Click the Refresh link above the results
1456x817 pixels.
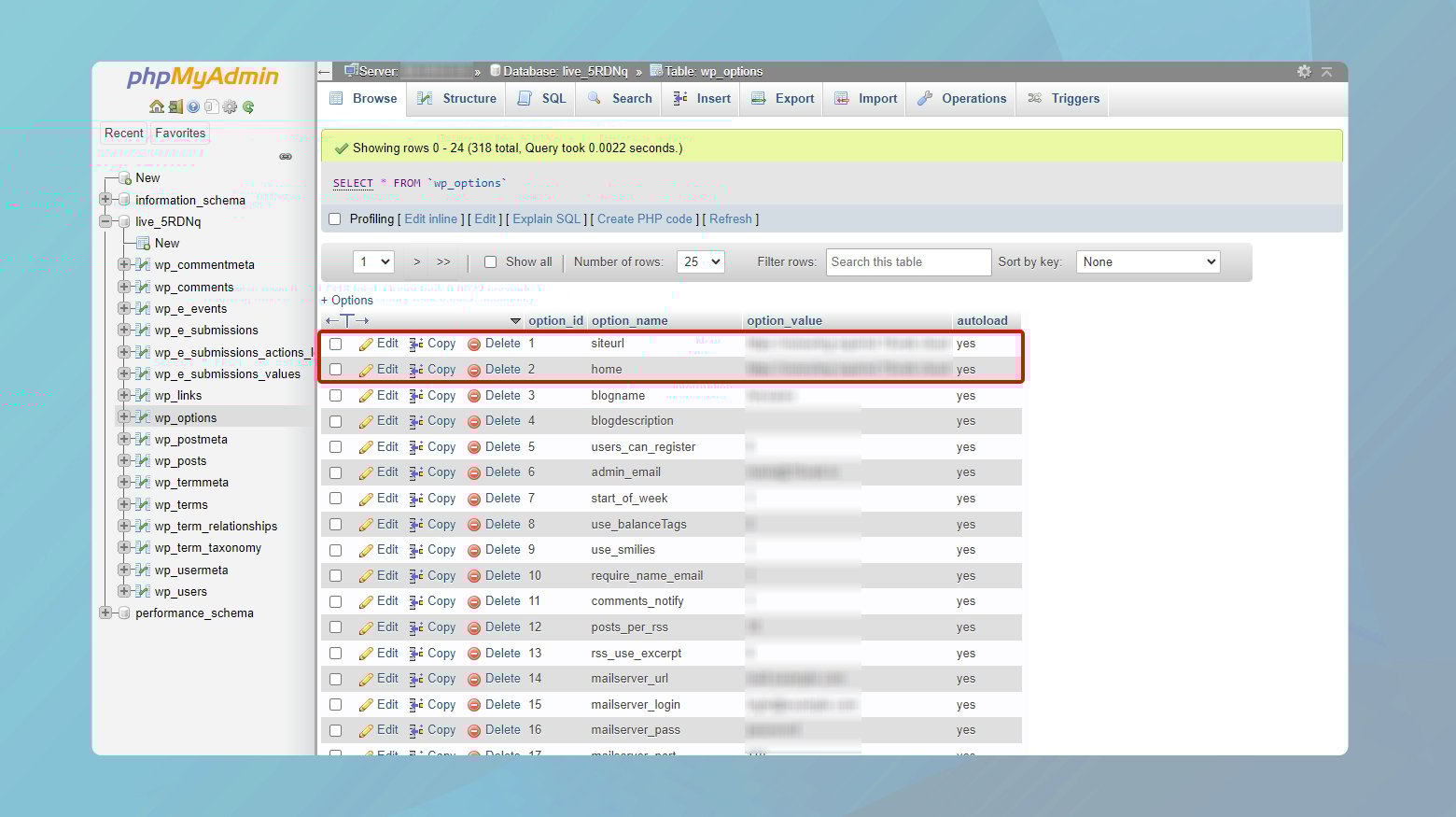coord(731,218)
